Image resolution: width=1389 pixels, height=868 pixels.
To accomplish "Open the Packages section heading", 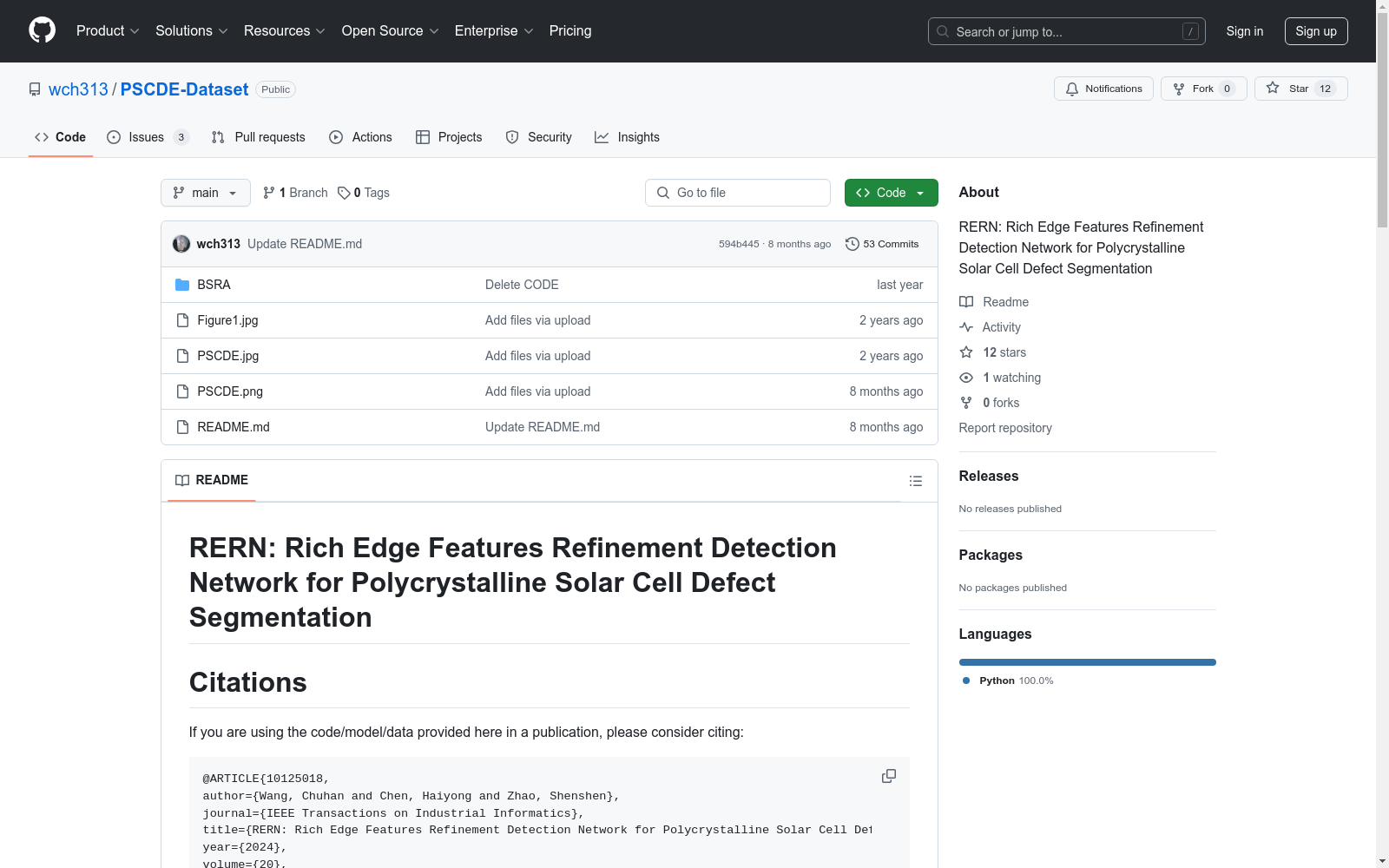I will (x=991, y=555).
